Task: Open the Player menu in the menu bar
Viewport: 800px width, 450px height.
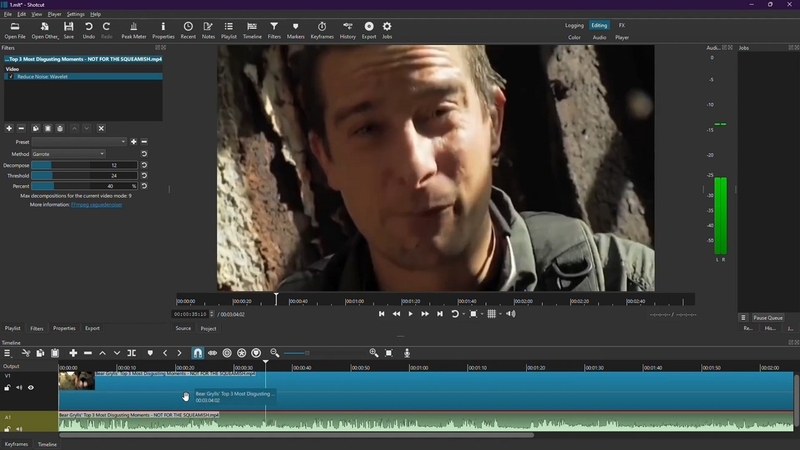Action: coord(54,14)
